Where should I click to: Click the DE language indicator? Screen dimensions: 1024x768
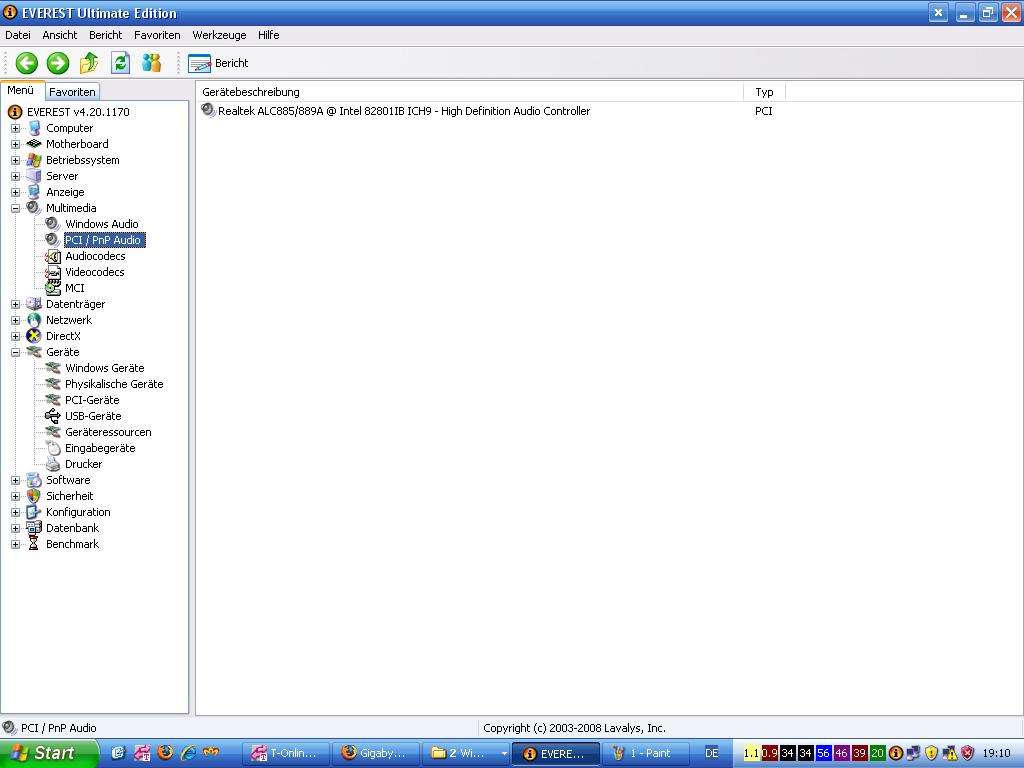click(712, 754)
